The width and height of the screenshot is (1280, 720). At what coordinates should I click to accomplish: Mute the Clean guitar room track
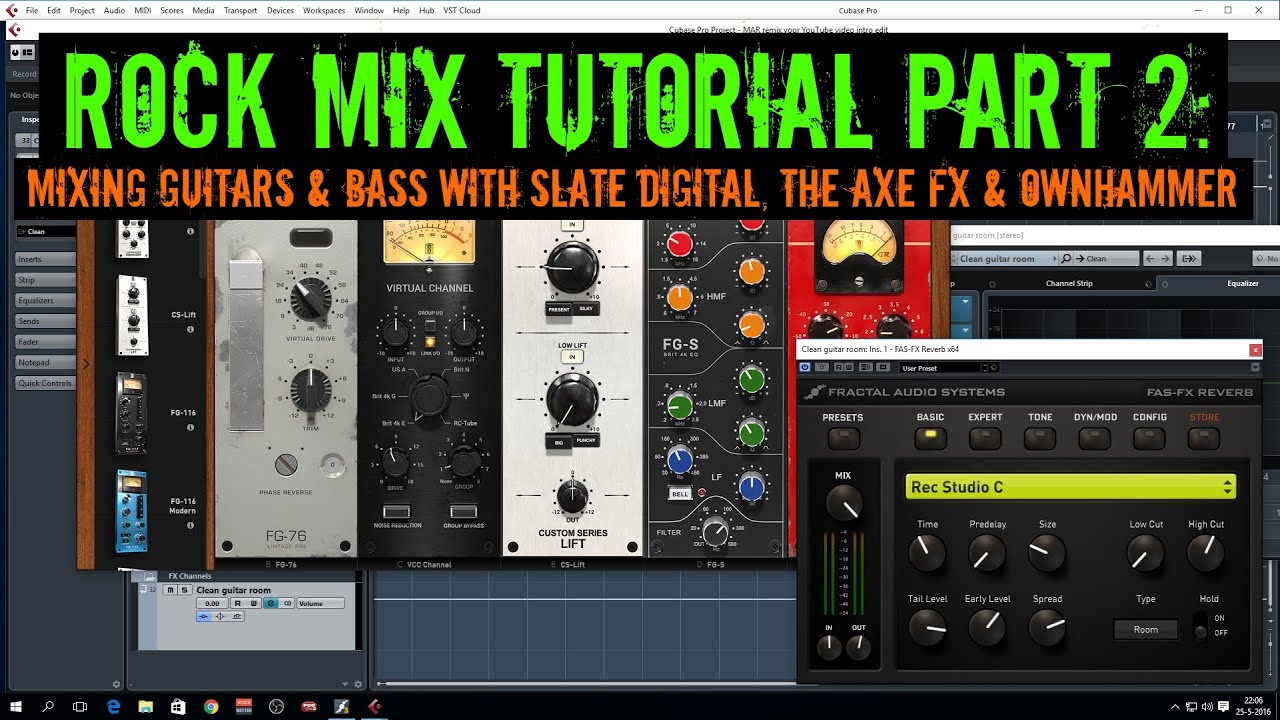click(171, 590)
